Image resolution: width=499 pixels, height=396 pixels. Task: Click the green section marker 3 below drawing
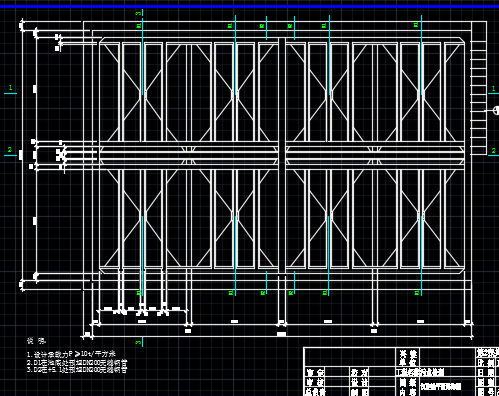tap(138, 342)
